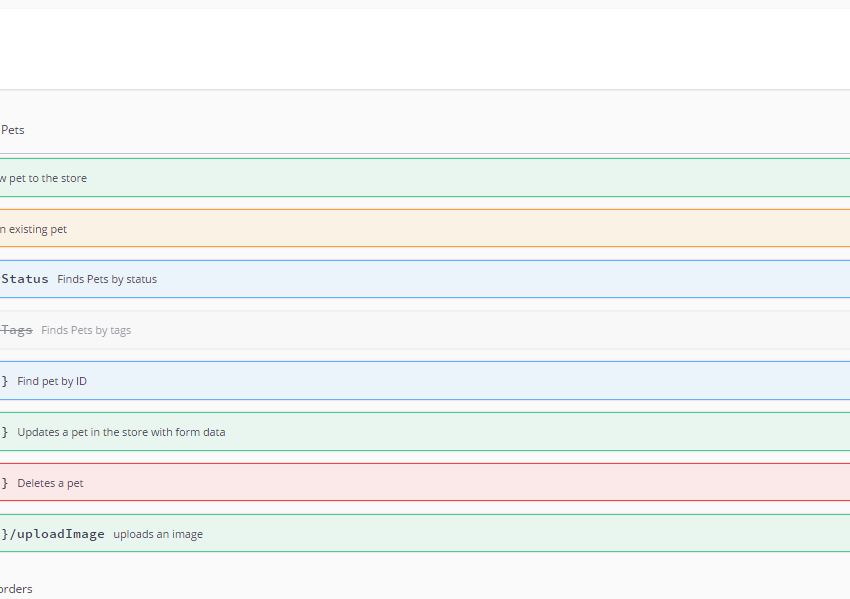The image size is (850, 599).
Task: Expand the red 'Deletes a pet' operation
Action: tap(50, 483)
